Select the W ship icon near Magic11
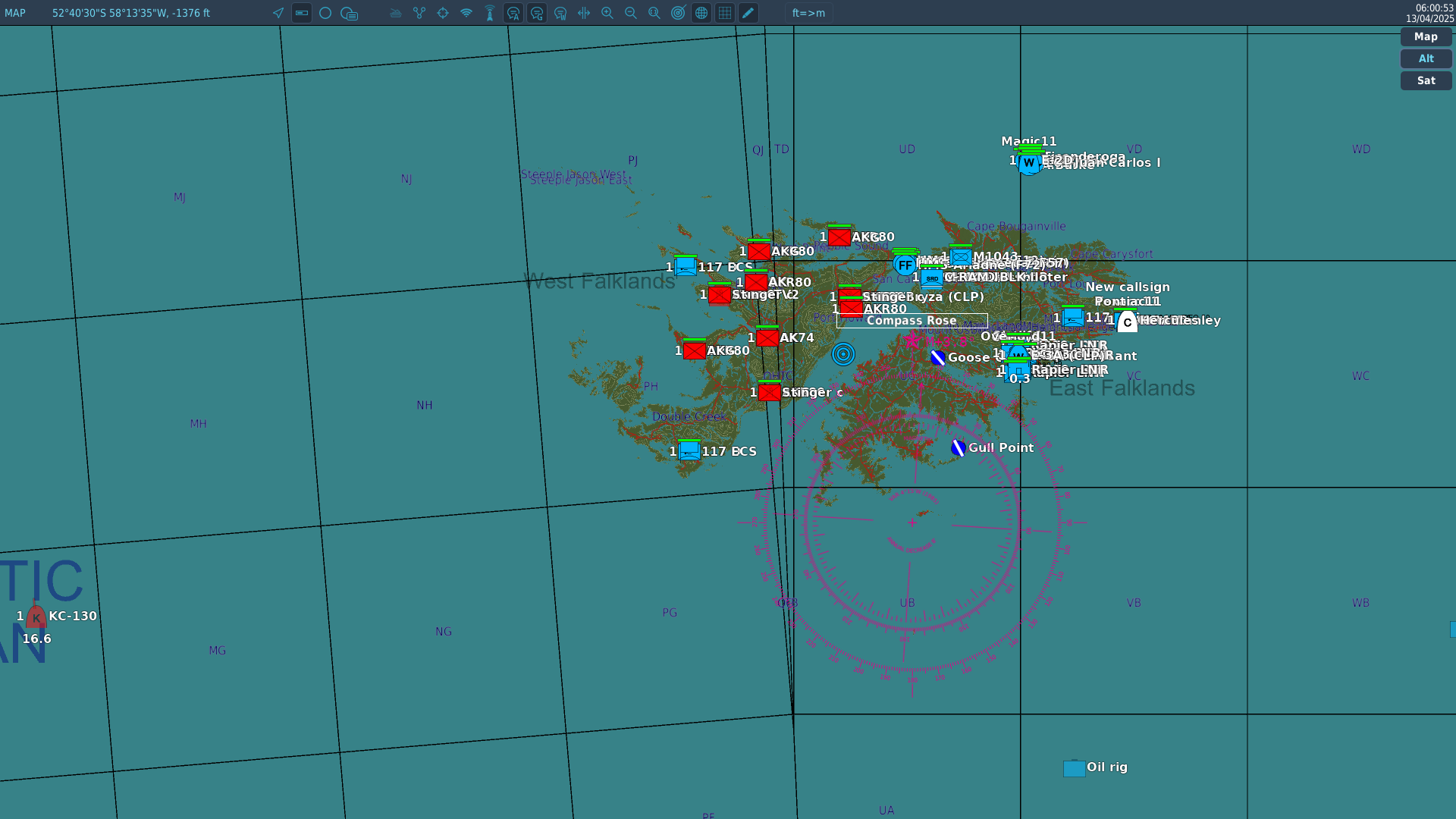The image size is (1456, 819). click(x=1028, y=163)
